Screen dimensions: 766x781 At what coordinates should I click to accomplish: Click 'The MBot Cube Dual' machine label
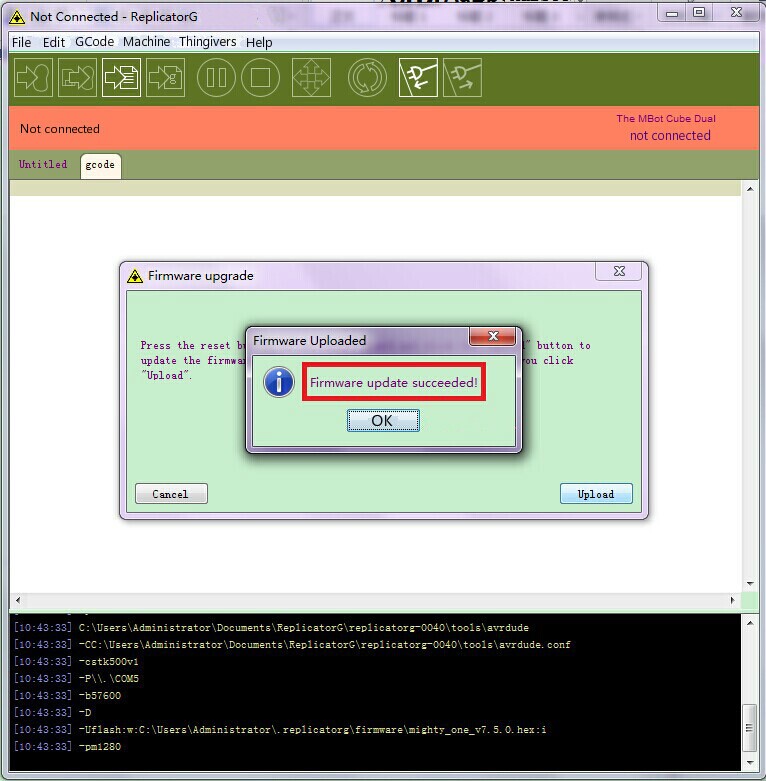pos(666,119)
